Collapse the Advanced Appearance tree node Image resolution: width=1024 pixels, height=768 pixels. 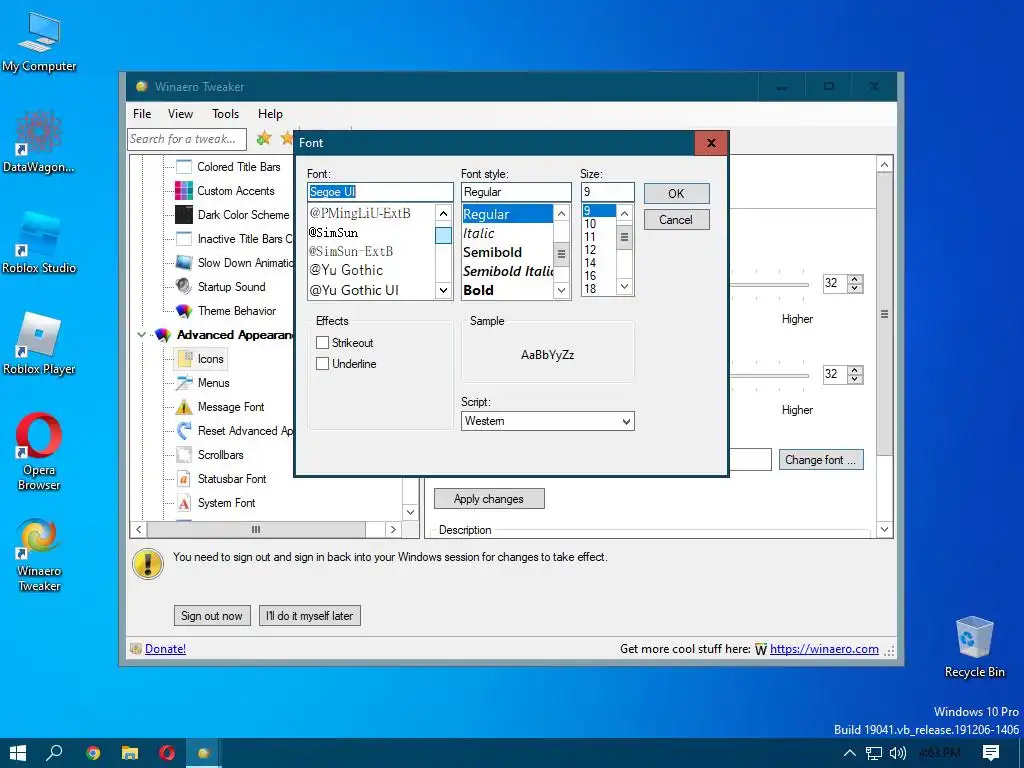point(141,335)
